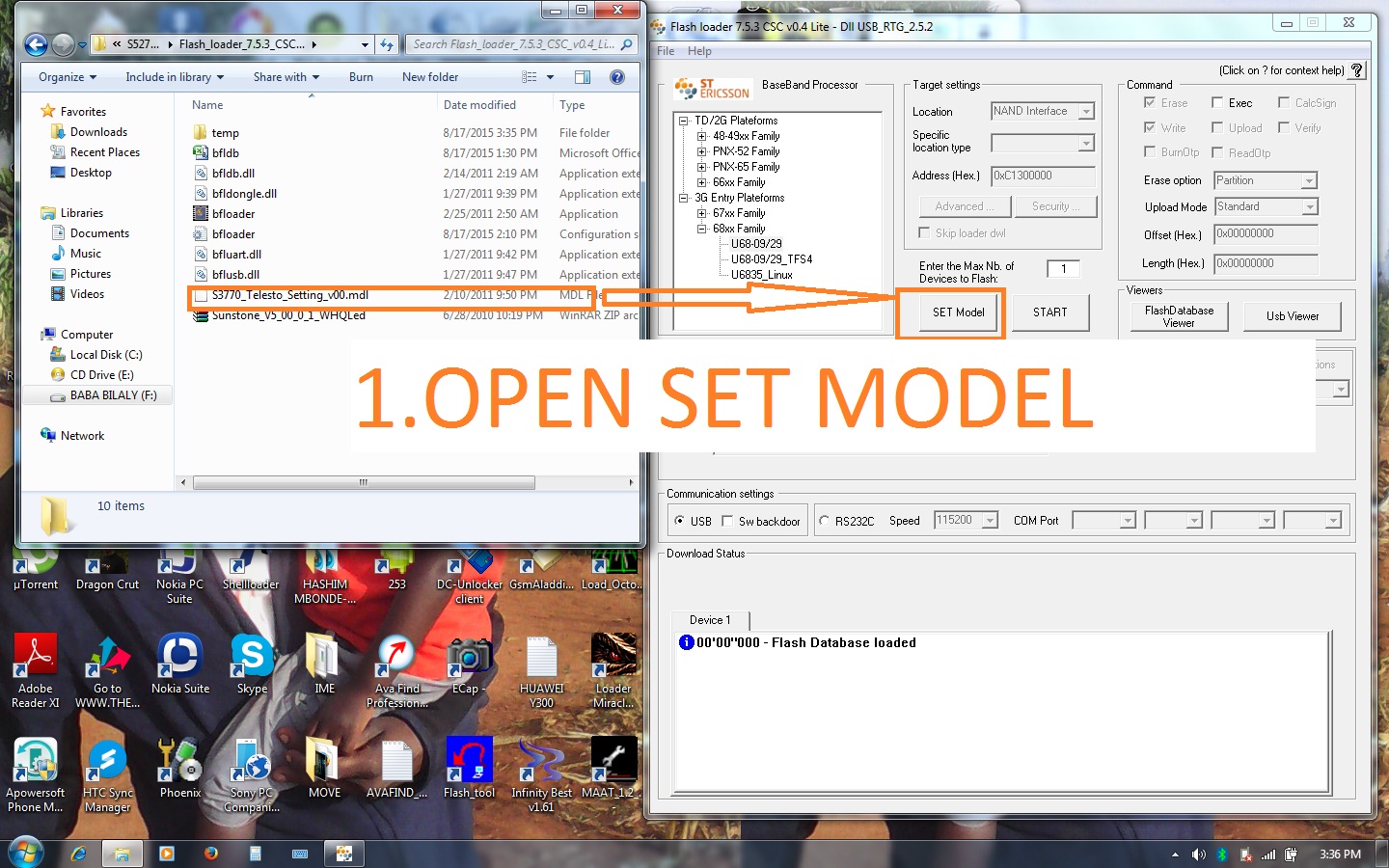Click the context help question mark icon
1389x868 pixels.
coord(1357,70)
